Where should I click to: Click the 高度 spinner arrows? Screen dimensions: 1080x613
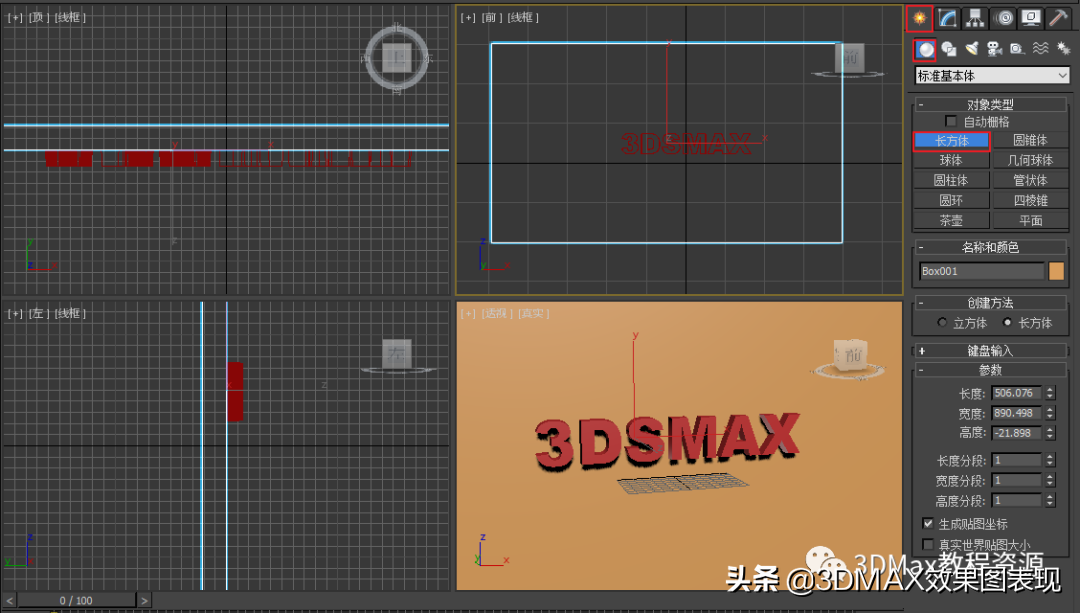1050,433
